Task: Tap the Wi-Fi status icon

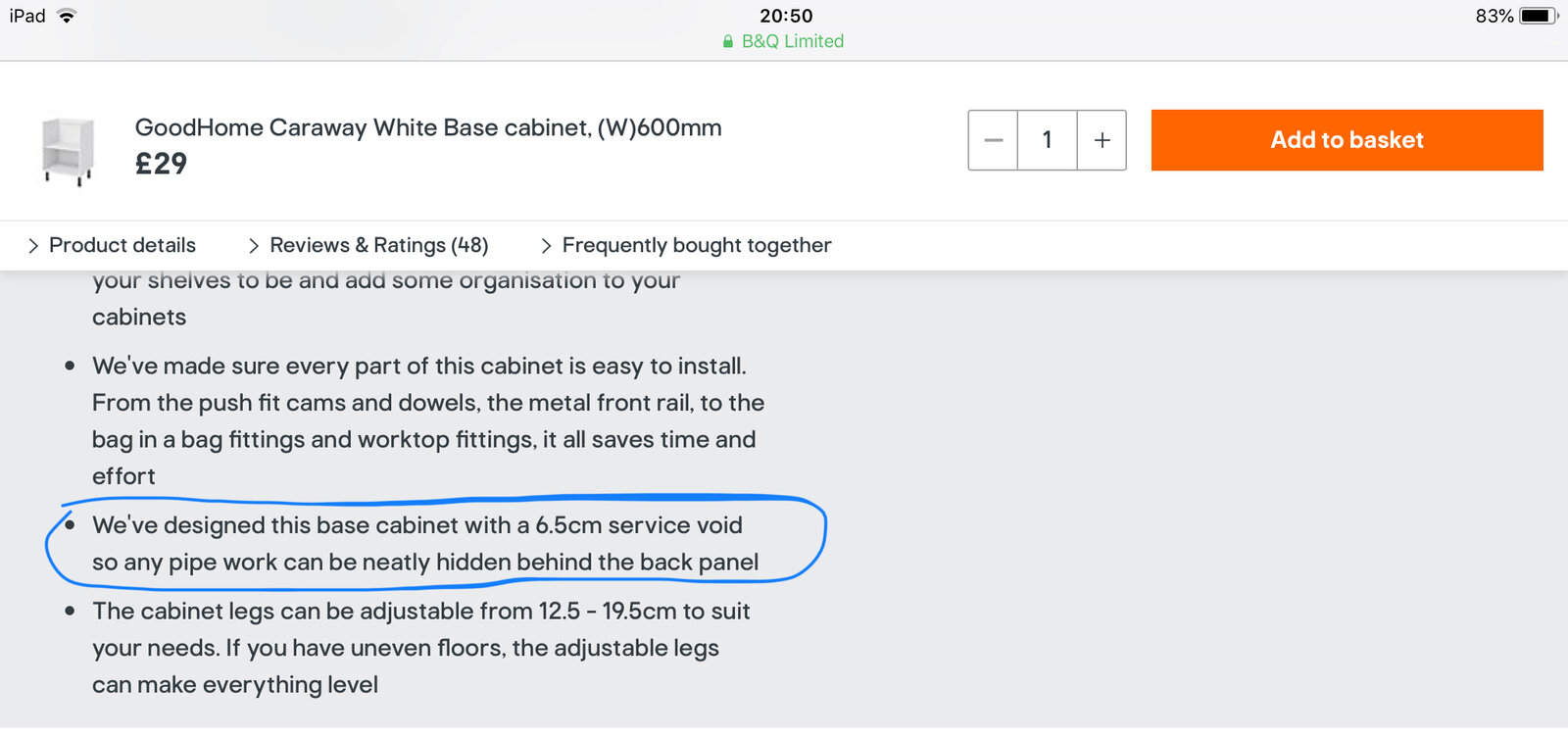Action: point(67,16)
